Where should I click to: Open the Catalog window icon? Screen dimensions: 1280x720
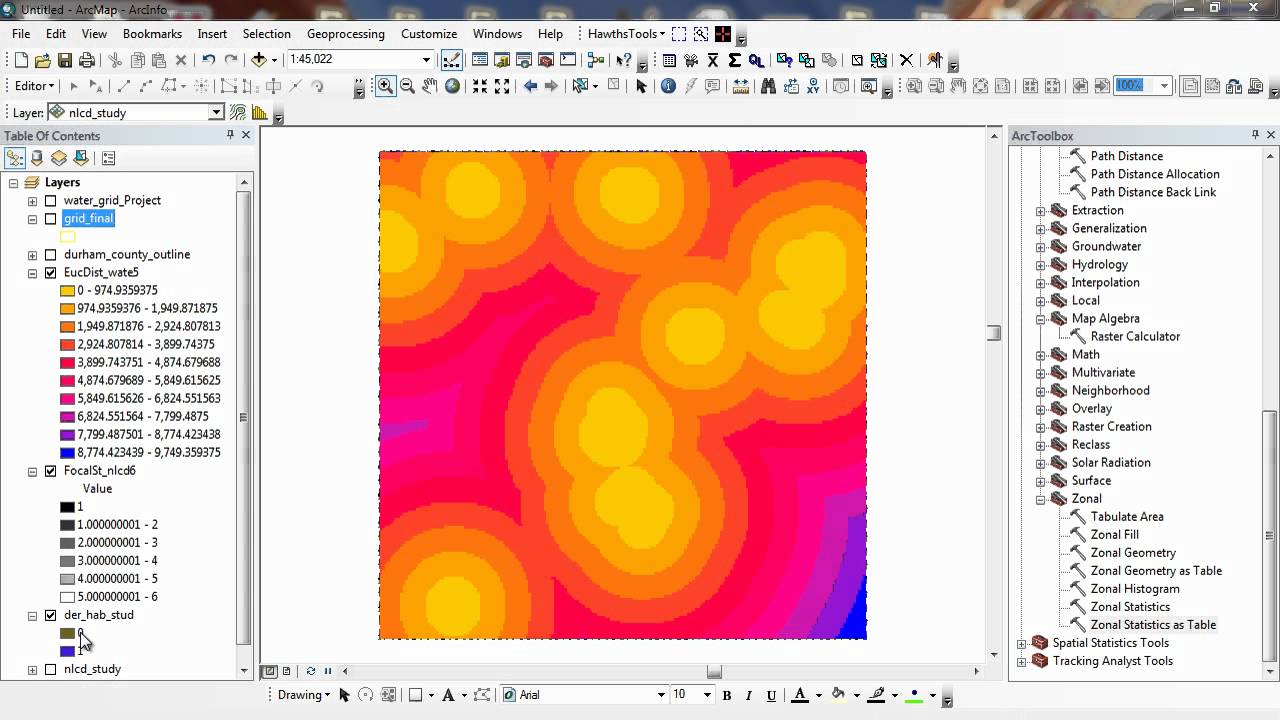(502, 60)
